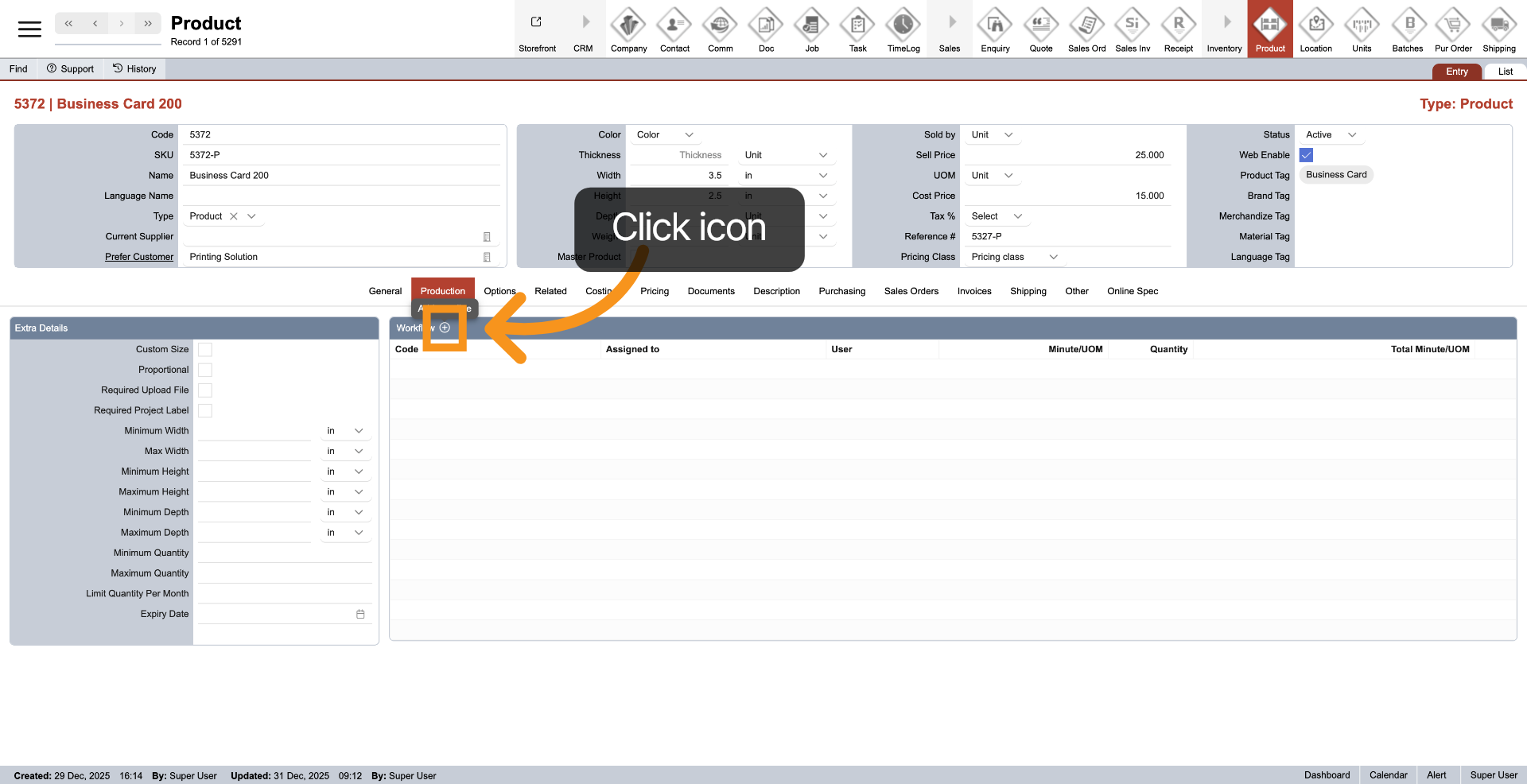
Task: Click the Prefer Customer link
Action: [x=139, y=257]
